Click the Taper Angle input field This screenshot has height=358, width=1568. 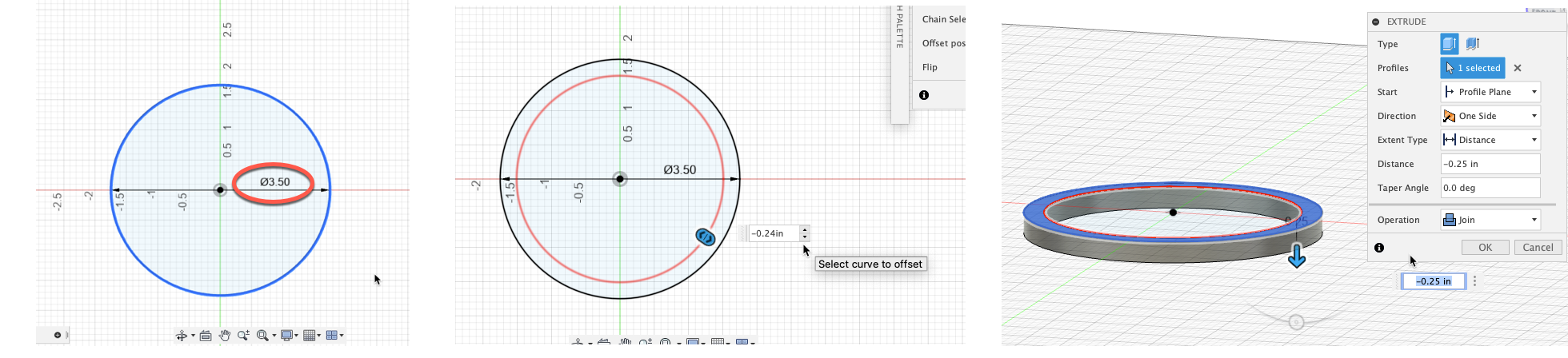click(x=1490, y=188)
